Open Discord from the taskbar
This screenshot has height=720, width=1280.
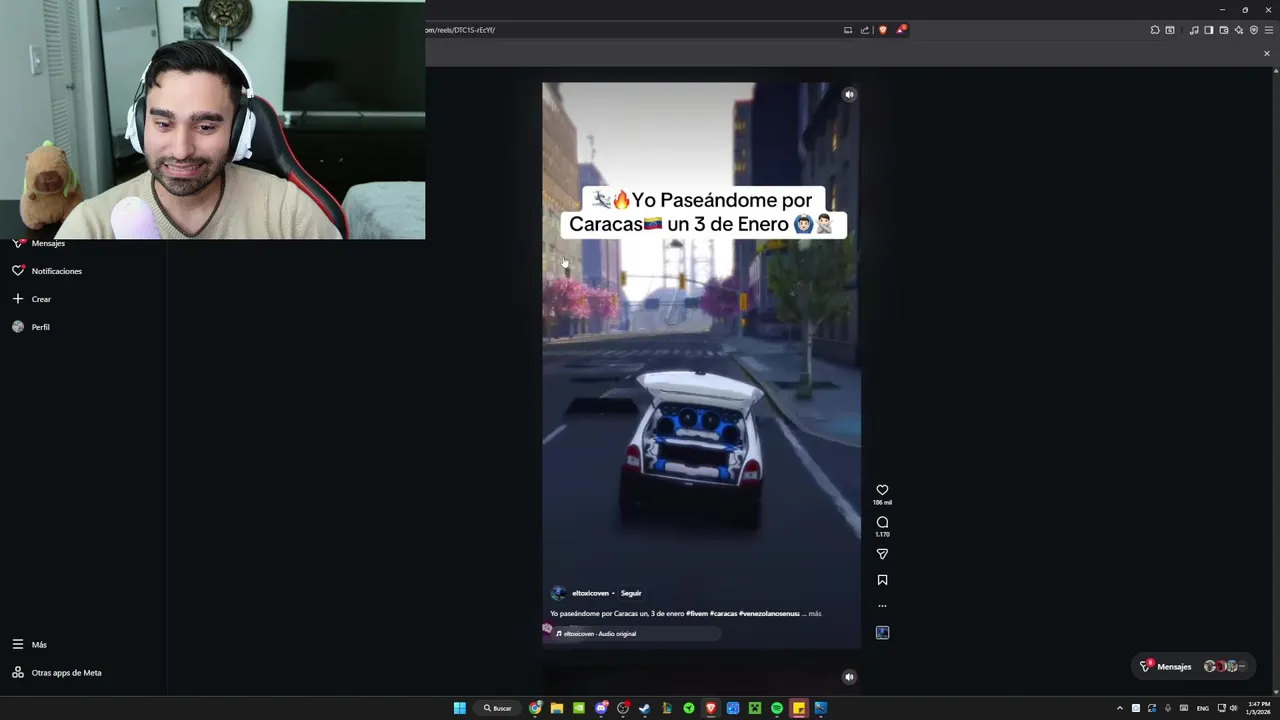[x=601, y=708]
